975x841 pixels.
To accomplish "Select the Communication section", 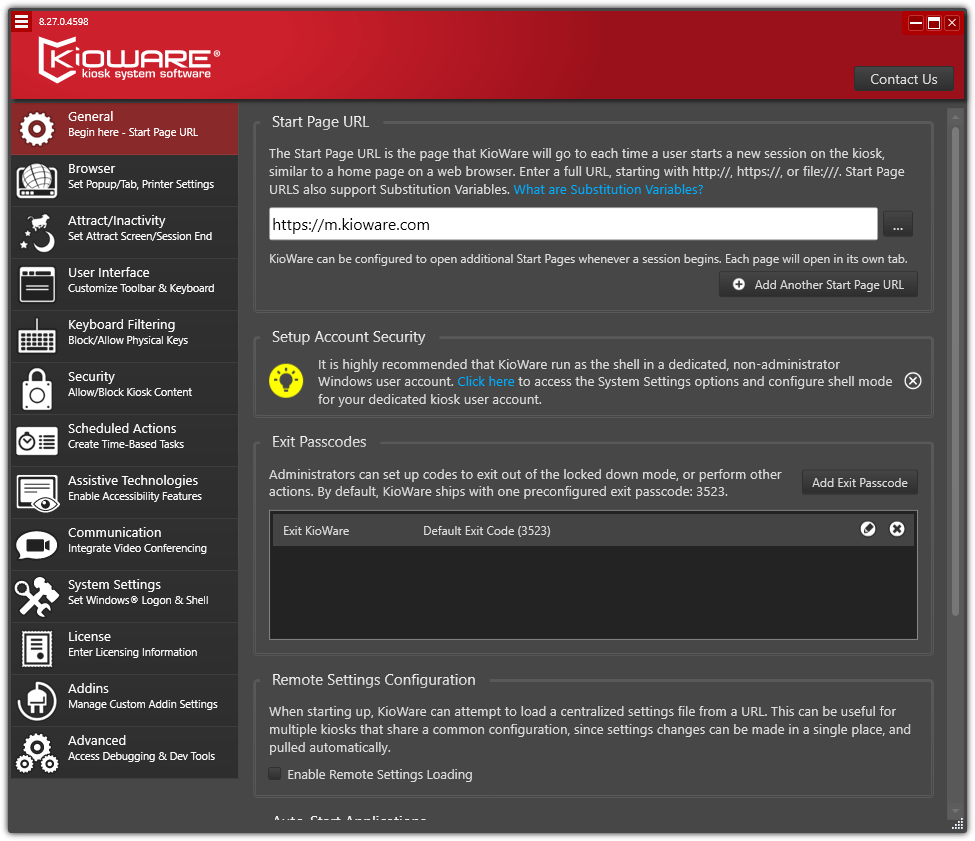I will 124,545.
